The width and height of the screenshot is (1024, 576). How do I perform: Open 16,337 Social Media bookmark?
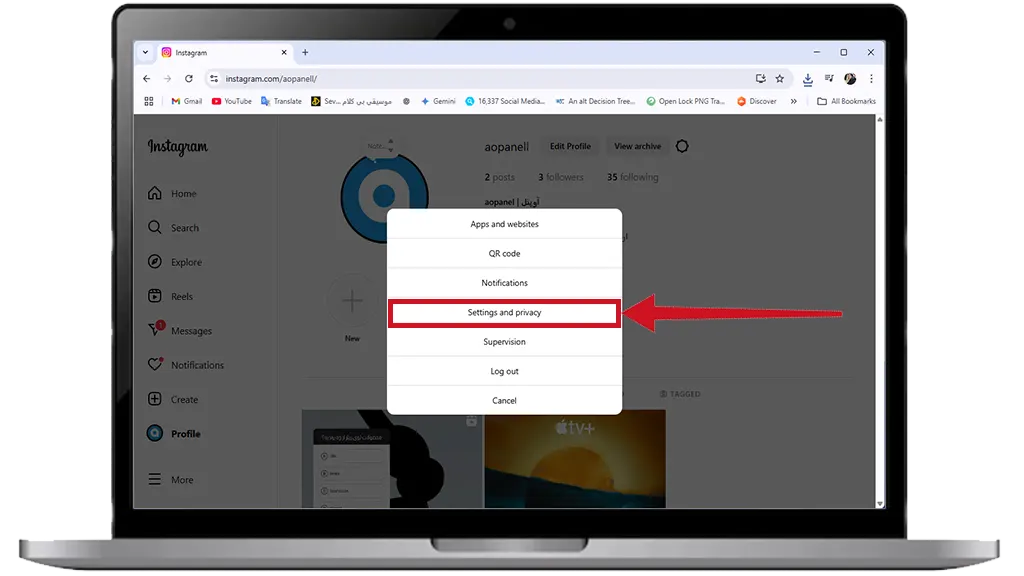tap(505, 101)
